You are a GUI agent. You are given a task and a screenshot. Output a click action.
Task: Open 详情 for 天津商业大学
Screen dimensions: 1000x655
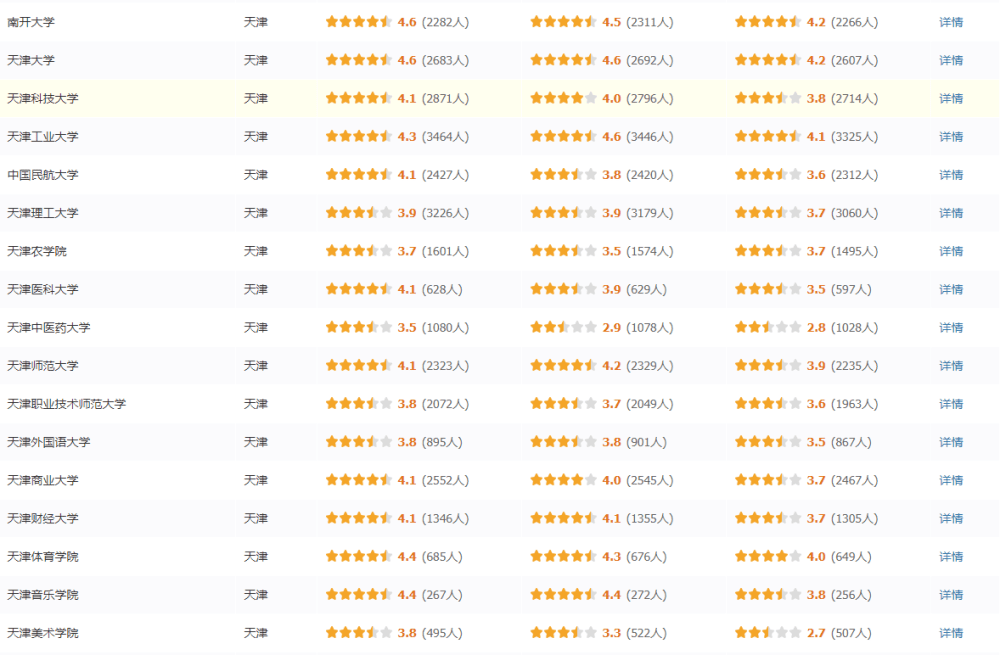(950, 480)
